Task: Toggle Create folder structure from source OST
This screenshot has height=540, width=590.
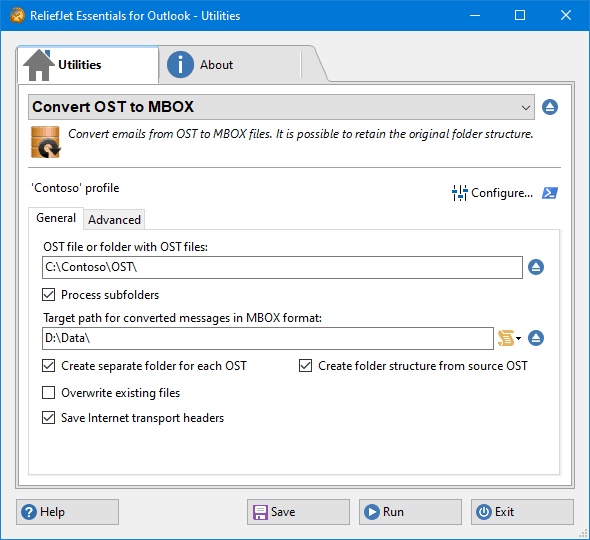Action: click(306, 365)
